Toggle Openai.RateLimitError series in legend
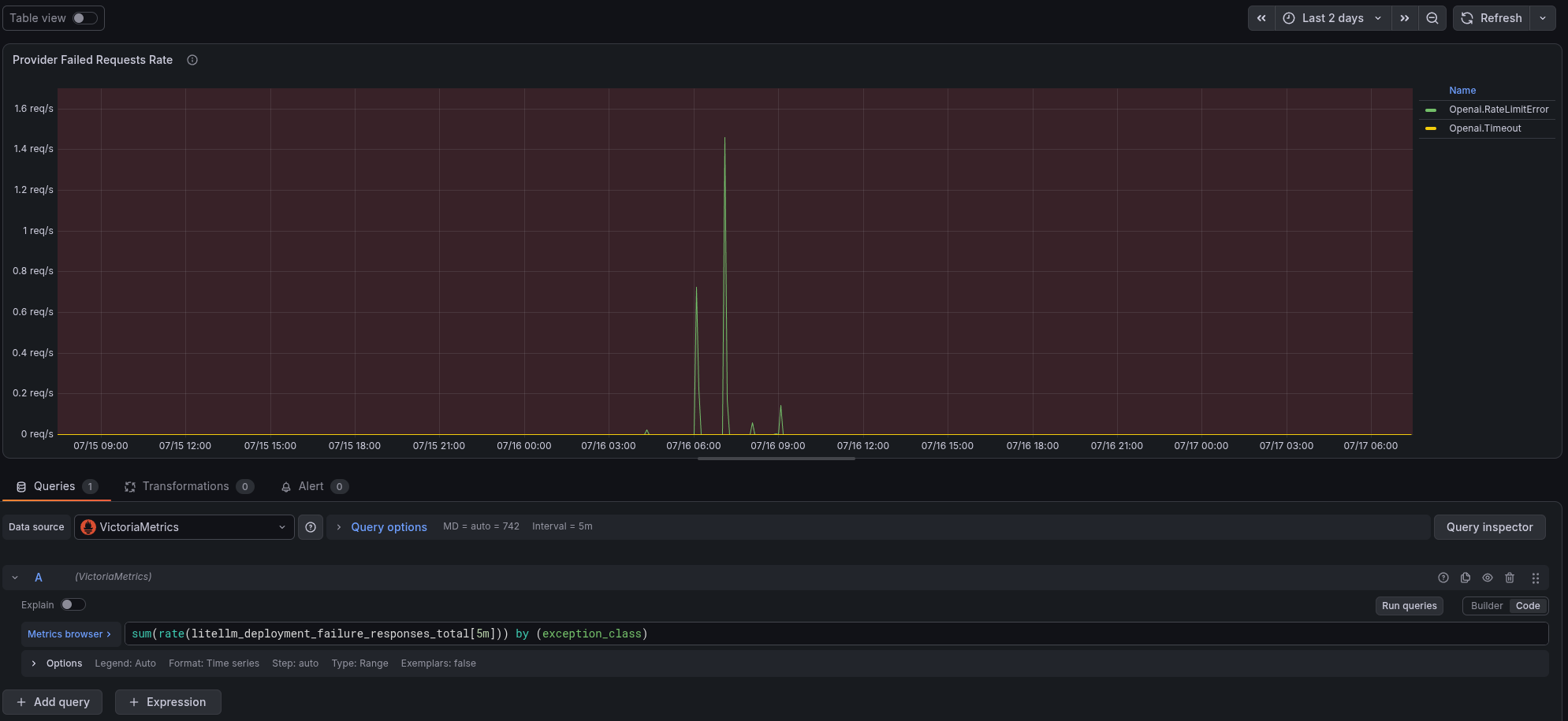 (1499, 110)
